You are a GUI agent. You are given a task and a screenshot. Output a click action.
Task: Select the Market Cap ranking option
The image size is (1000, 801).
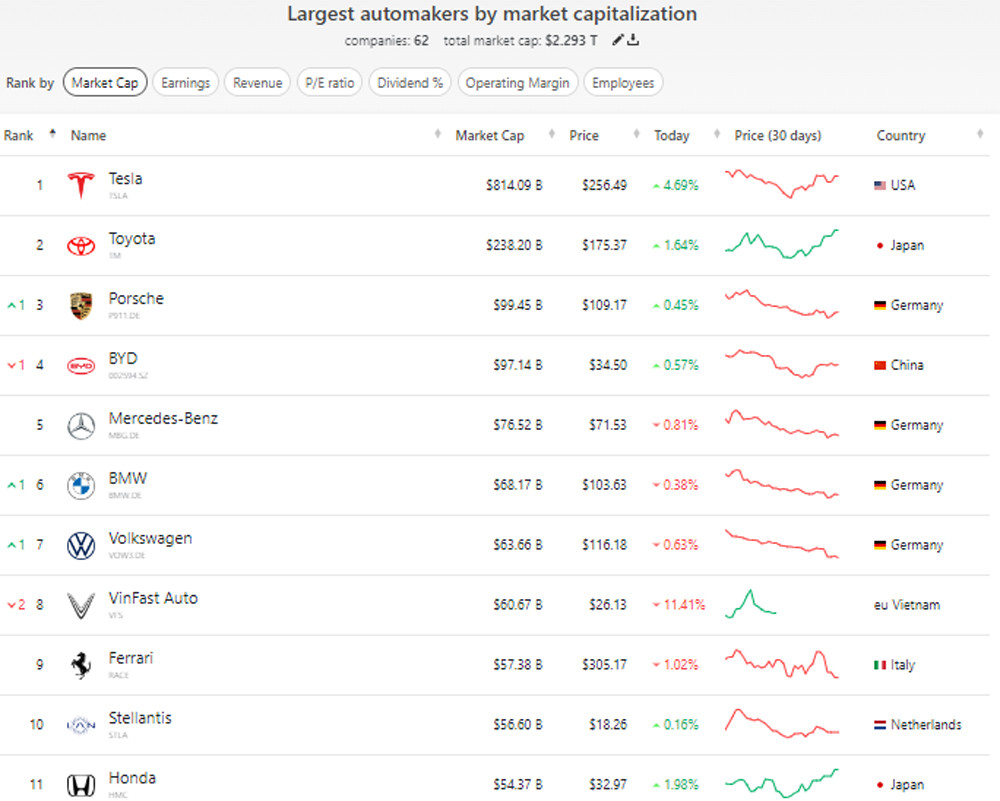tap(105, 83)
